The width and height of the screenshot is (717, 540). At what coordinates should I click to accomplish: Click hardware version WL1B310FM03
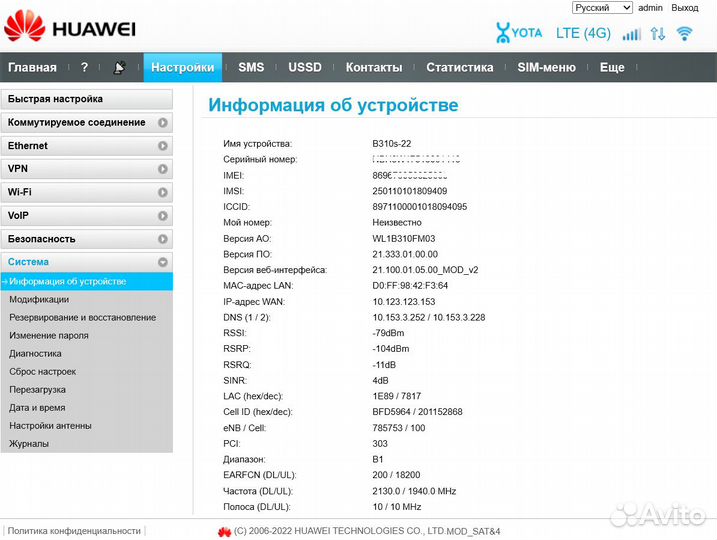click(404, 239)
